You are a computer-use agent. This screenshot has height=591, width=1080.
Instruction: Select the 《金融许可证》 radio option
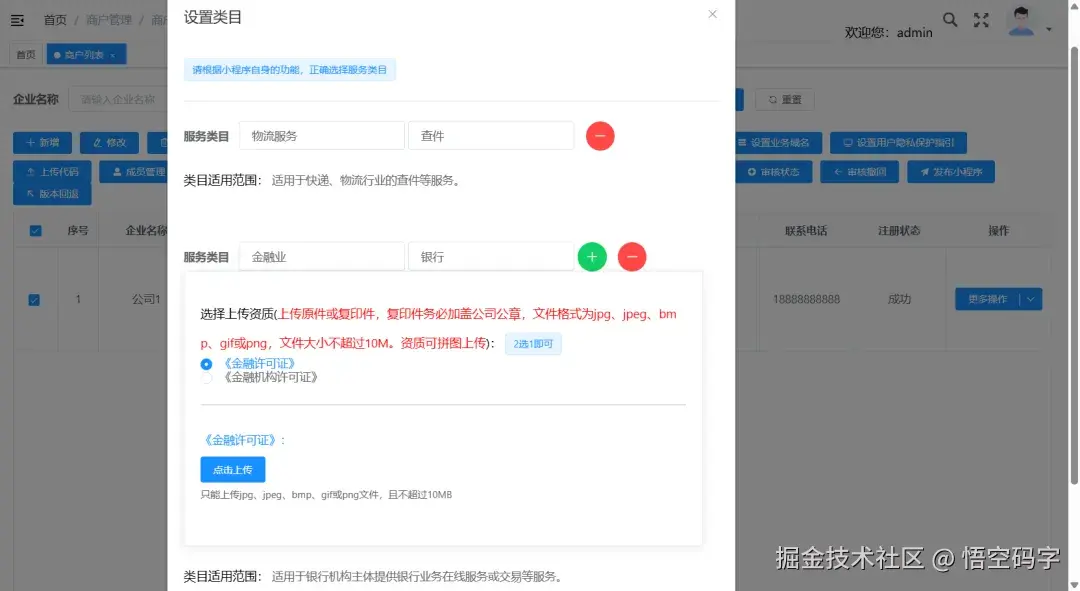pos(206,363)
